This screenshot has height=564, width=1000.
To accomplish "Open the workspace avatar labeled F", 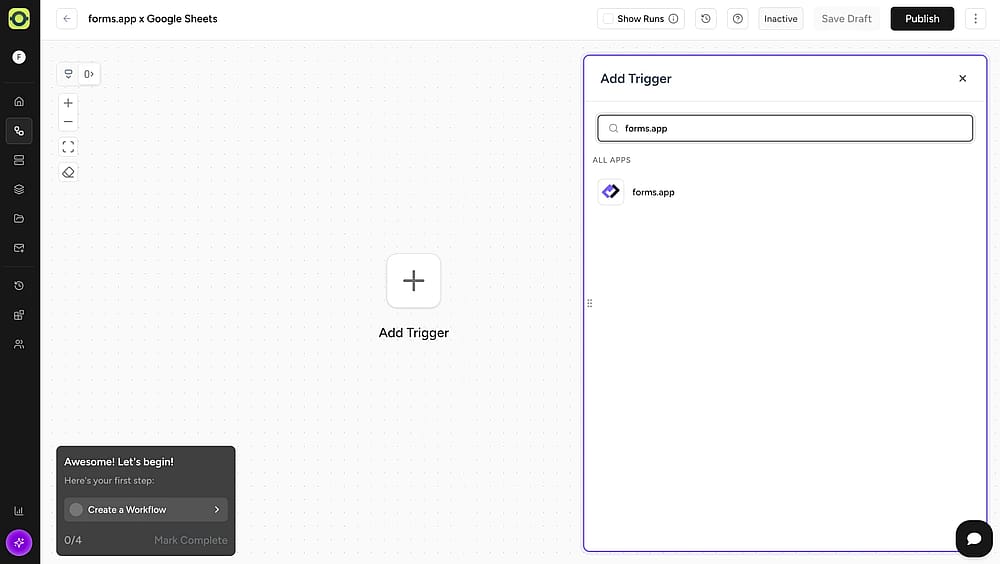I will (19, 57).
